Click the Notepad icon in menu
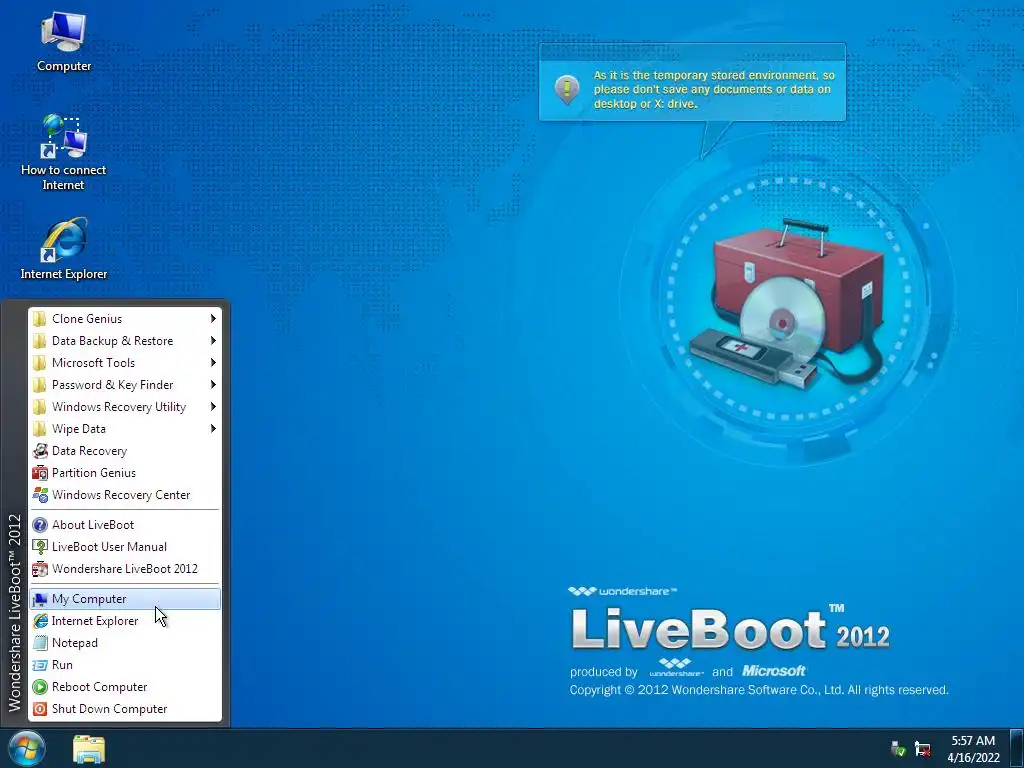Screen dimensions: 1024x768 pos(40,643)
